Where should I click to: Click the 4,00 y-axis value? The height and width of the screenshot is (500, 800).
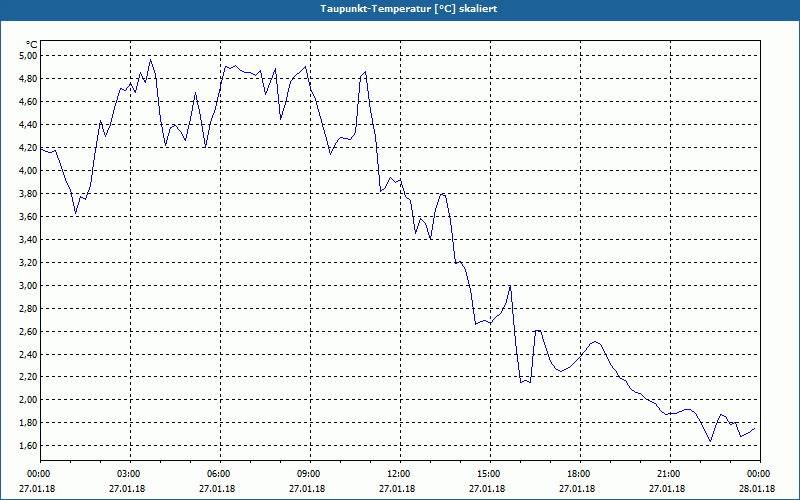click(29, 170)
